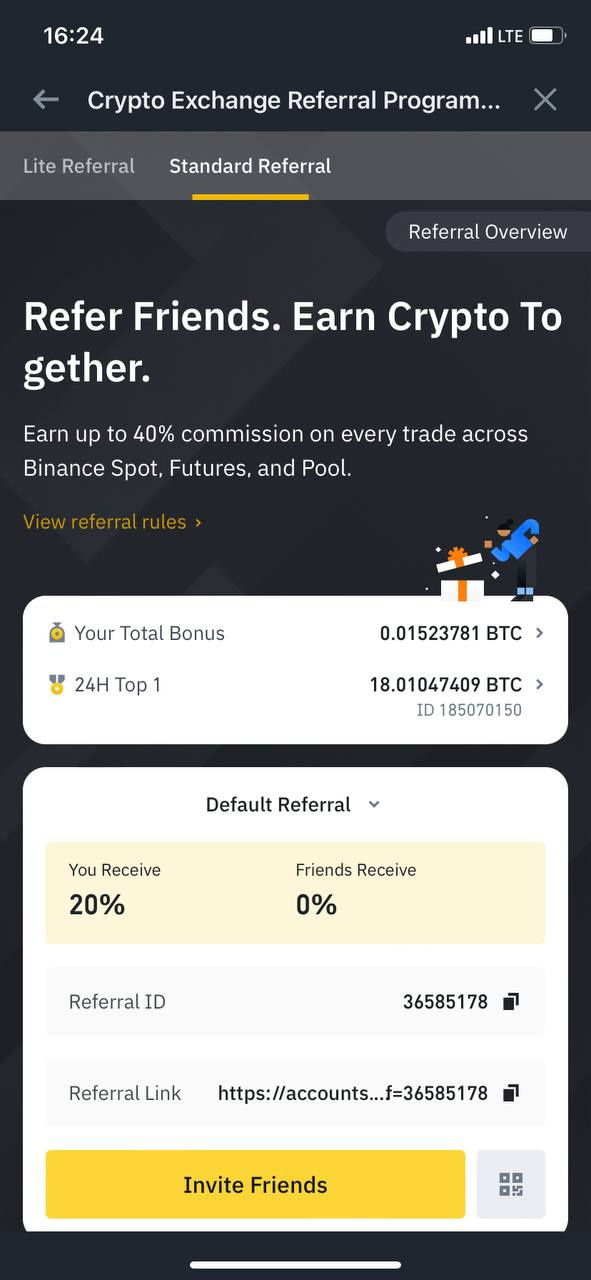Tap the Friends Receive 0% value
The width and height of the screenshot is (591, 1280).
click(x=316, y=905)
